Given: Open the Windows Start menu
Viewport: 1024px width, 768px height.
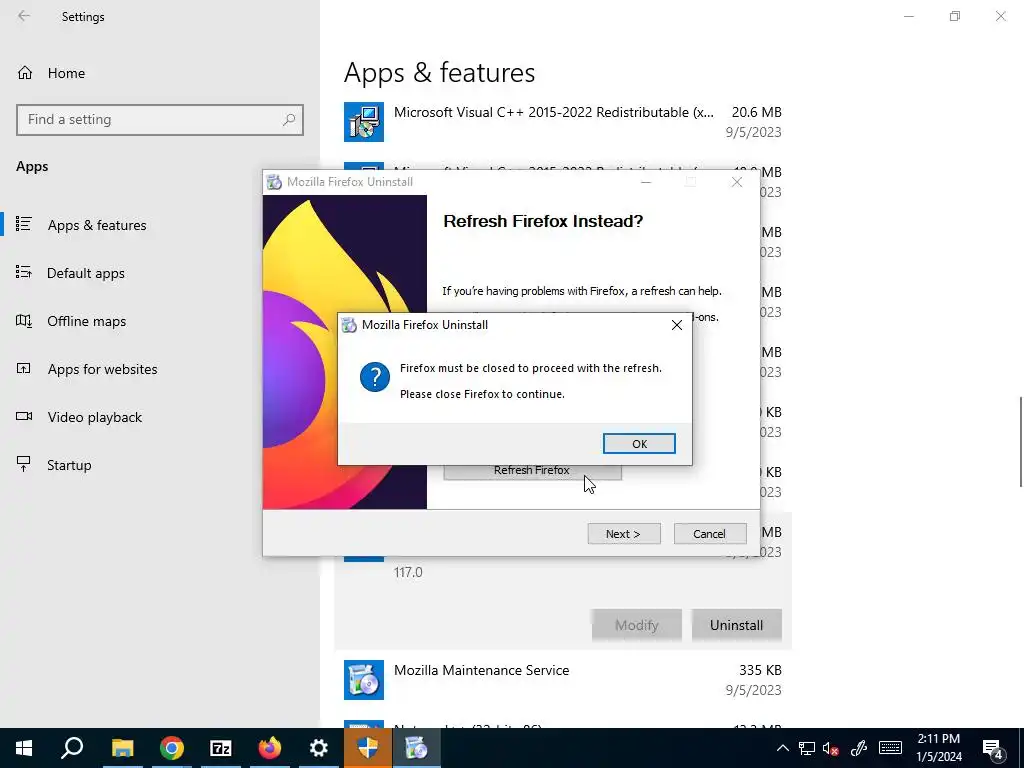Looking at the screenshot, I should point(24,748).
